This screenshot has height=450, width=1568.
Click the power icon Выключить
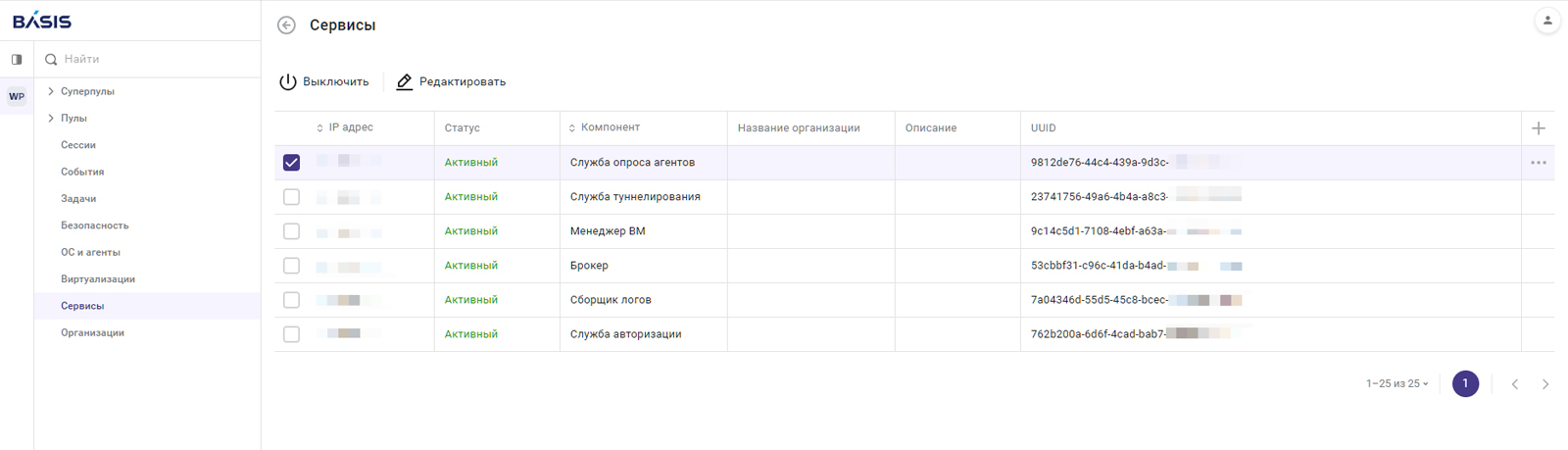point(288,82)
